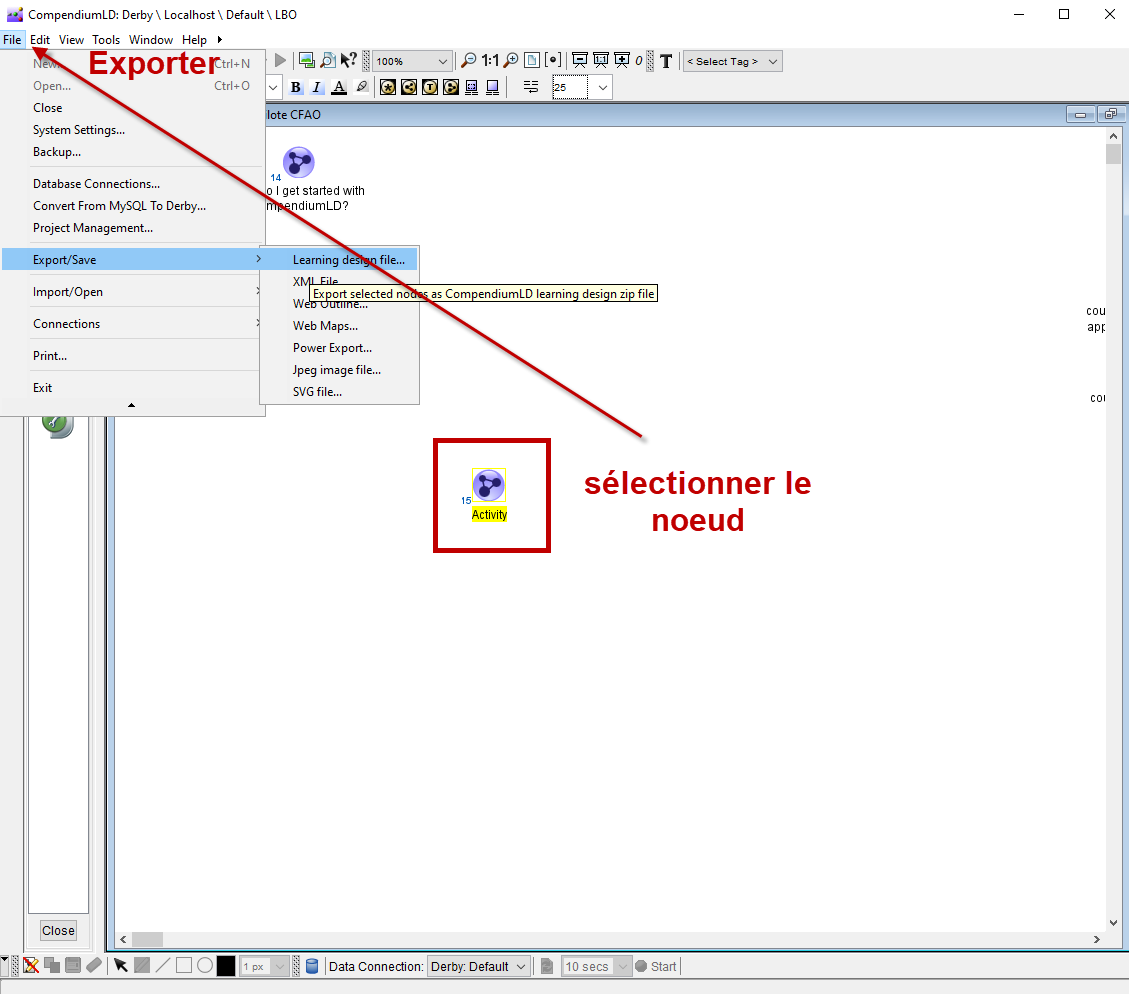Image resolution: width=1129 pixels, height=994 pixels.
Task: Open the Tools menu
Action: point(106,40)
